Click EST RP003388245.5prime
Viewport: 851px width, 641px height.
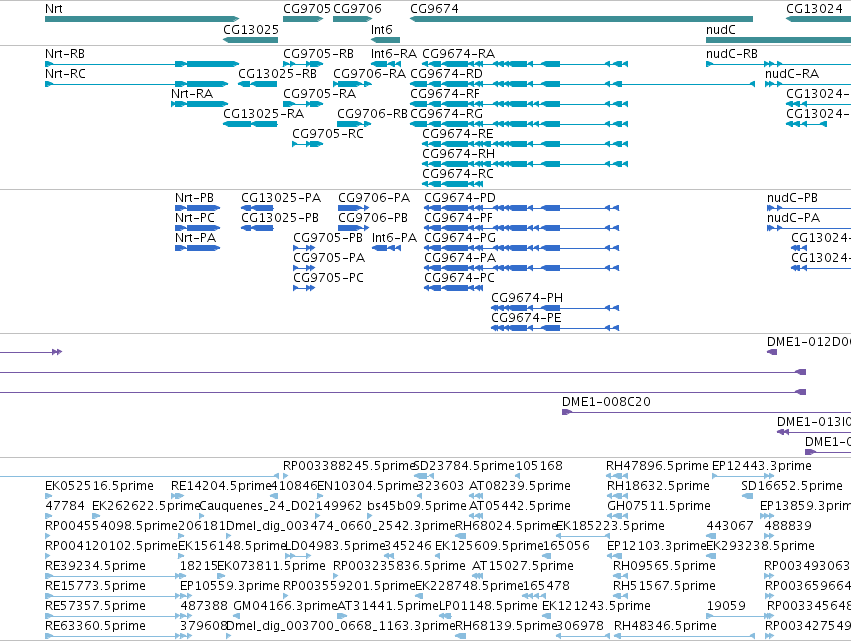tap(349, 466)
